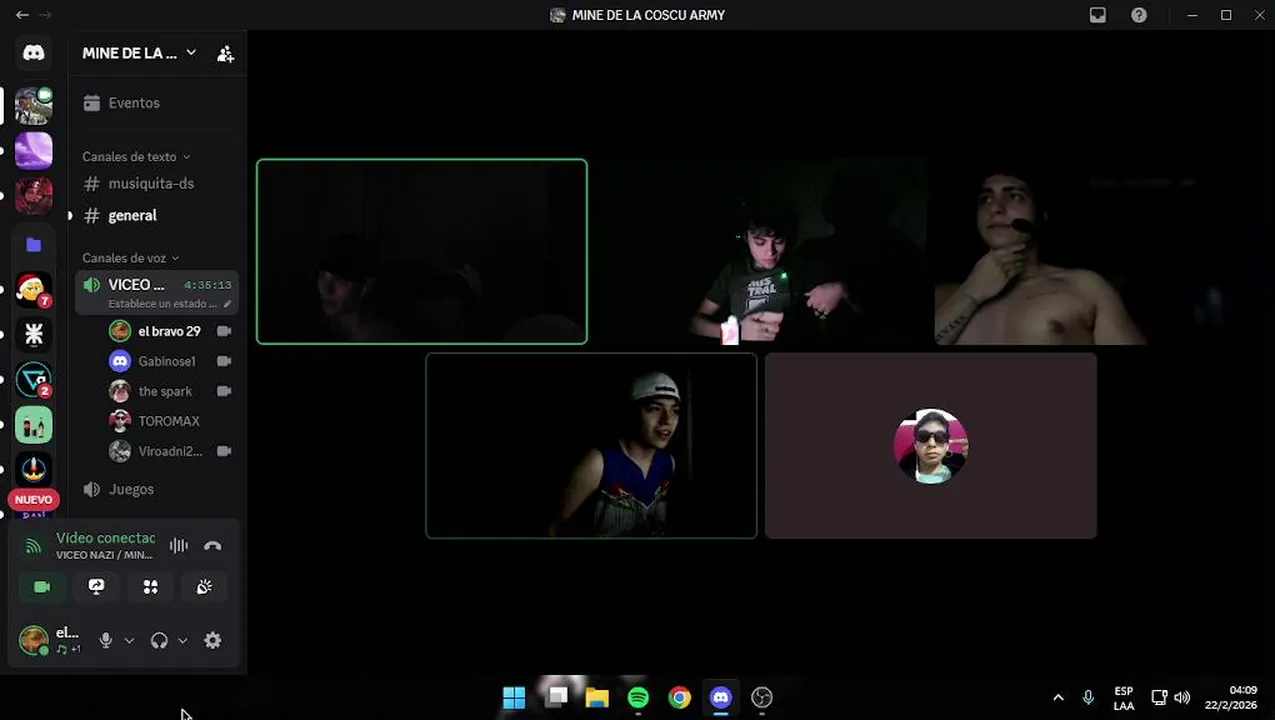
Task: Select user el bravo 29 in voice list
Action: pyautogui.click(x=170, y=331)
